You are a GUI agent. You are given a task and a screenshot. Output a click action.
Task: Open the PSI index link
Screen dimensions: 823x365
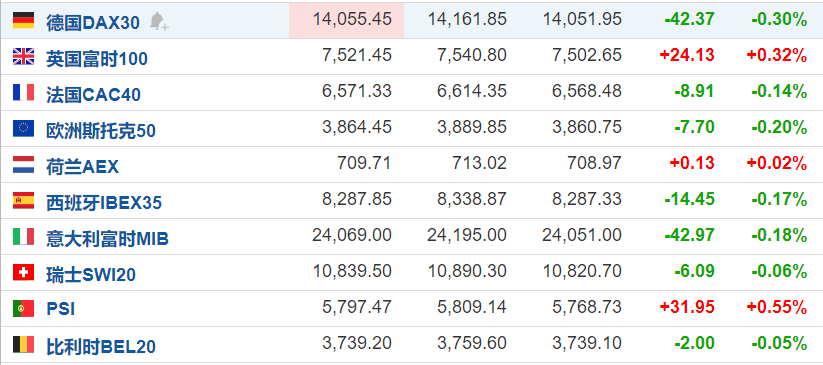(x=61, y=309)
